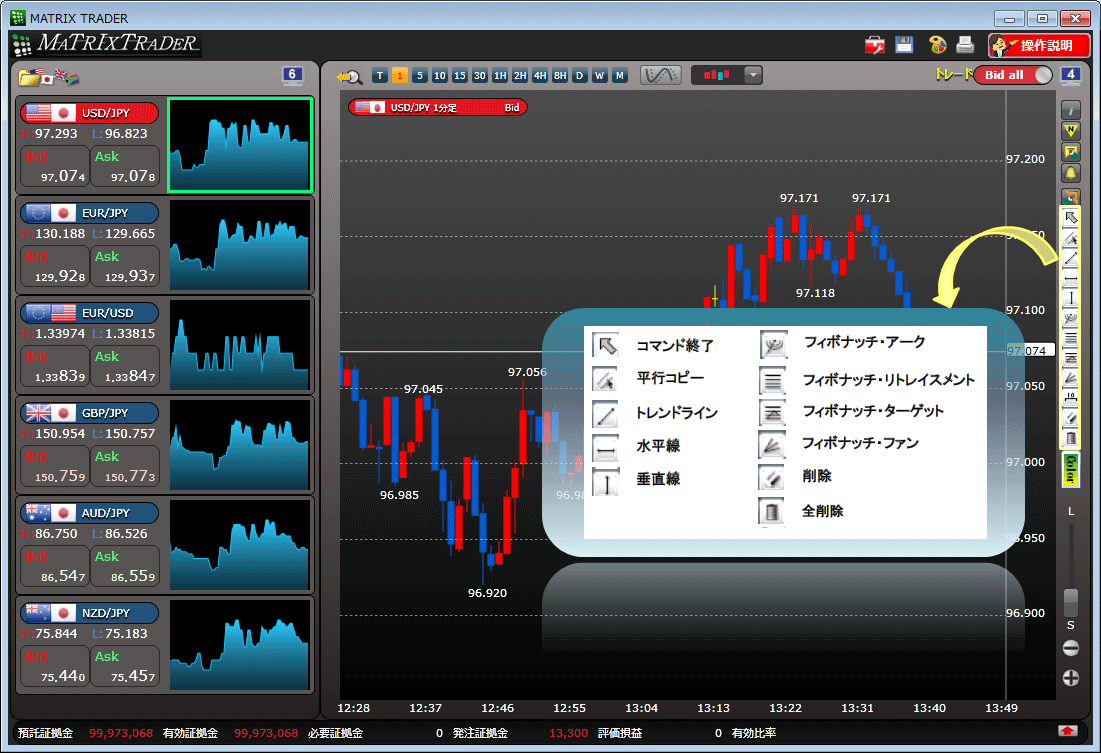This screenshot has width=1101, height=754.
Task: Click NZD/JPY Ask 75.457 button
Action: (x=125, y=667)
